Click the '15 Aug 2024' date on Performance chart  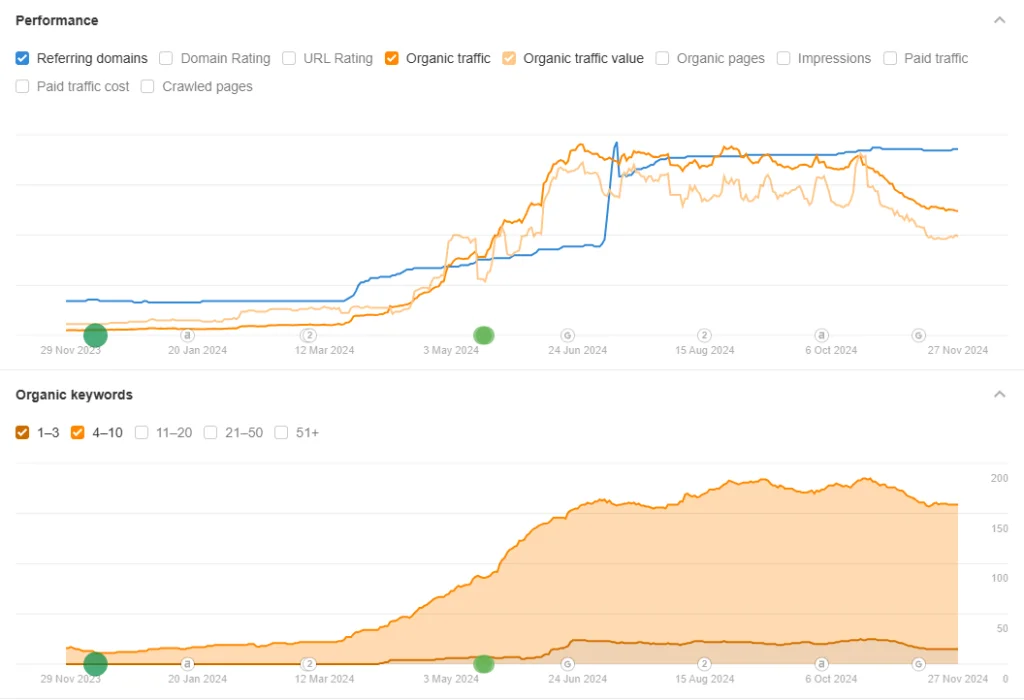705,350
